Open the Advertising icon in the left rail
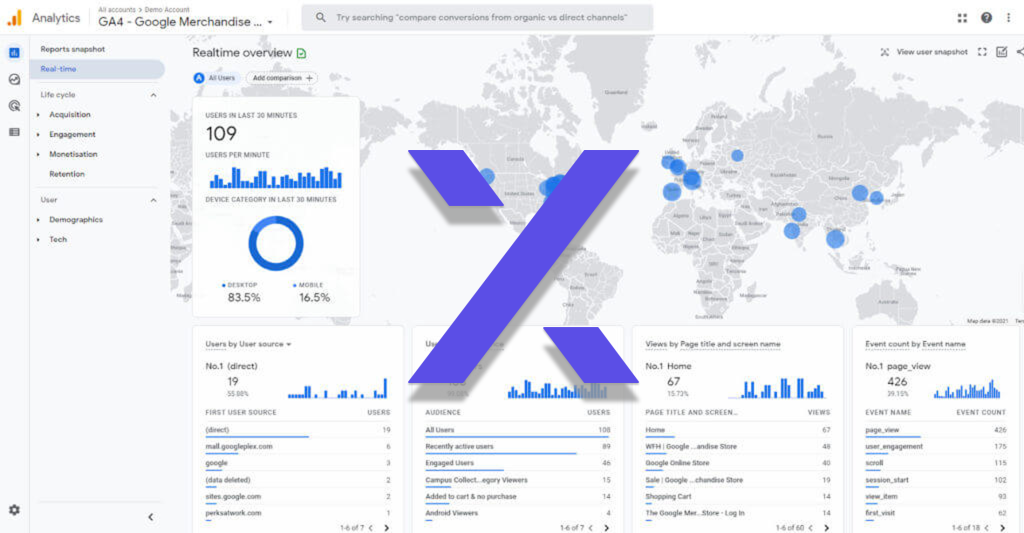 pos(14,106)
